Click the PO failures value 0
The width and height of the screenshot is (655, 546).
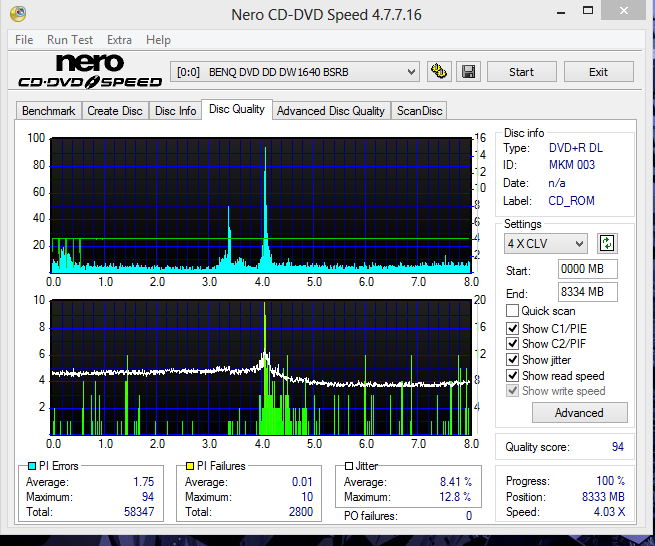[x=469, y=516]
